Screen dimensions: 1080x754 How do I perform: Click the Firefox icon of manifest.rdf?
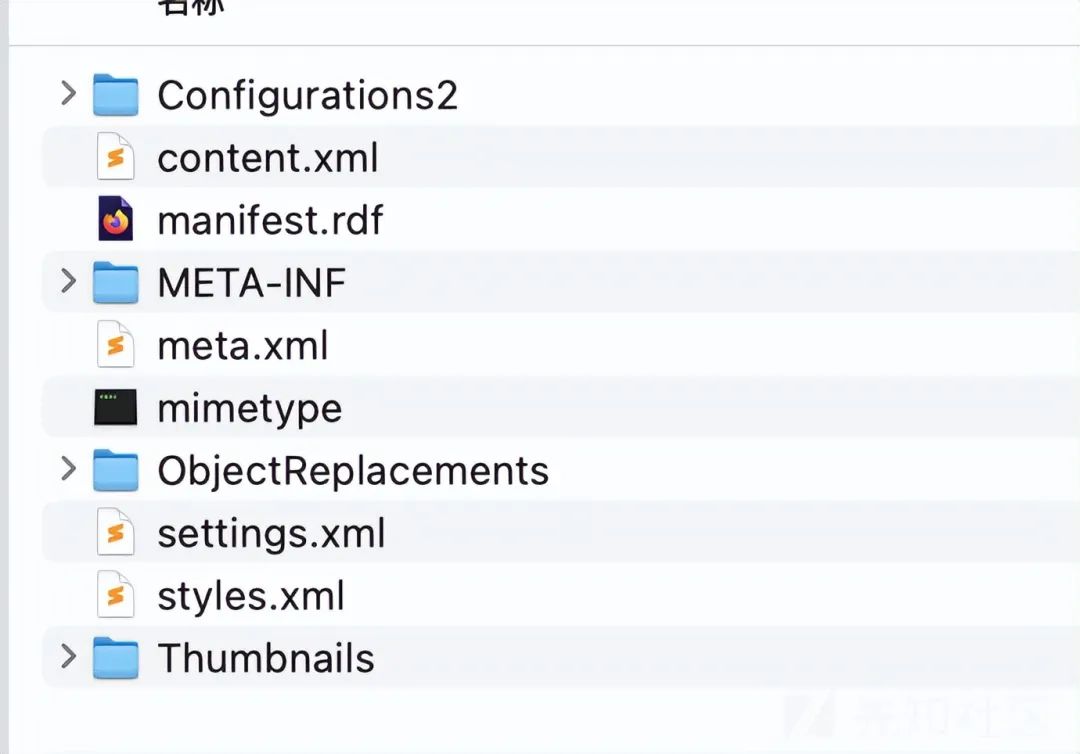coord(116,219)
